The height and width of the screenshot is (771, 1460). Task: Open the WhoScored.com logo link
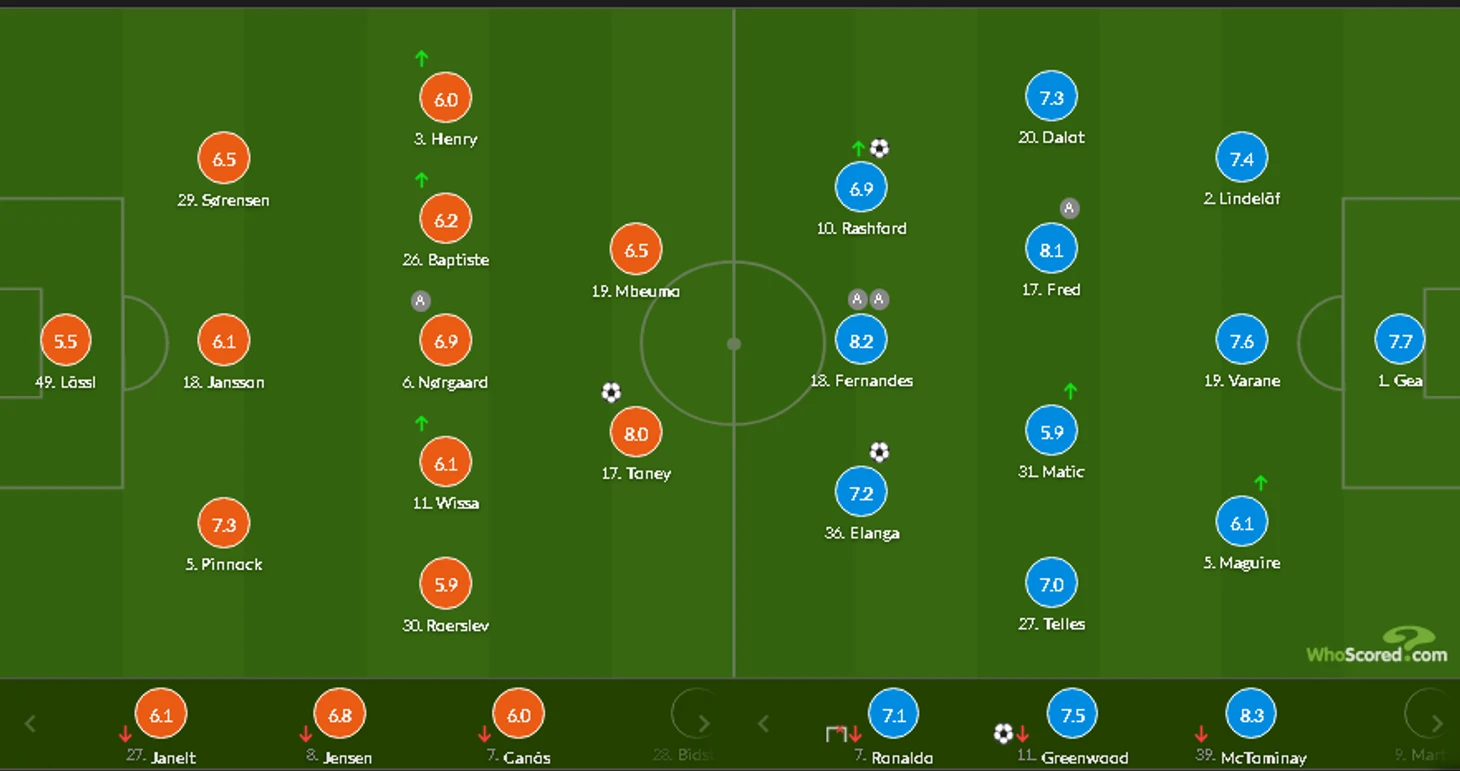click(x=1377, y=647)
